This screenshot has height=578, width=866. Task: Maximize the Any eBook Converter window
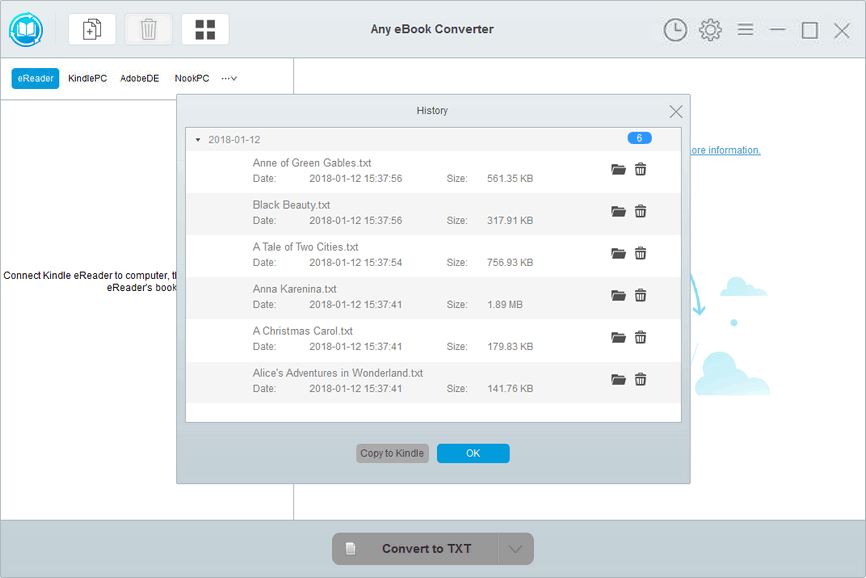coord(810,30)
